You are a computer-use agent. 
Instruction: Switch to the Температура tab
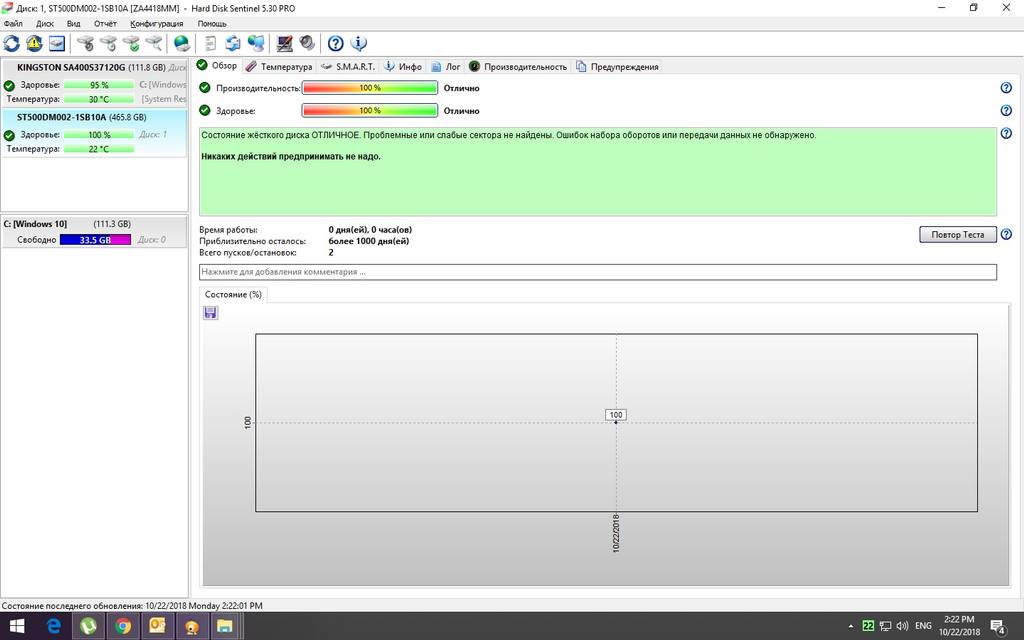tap(280, 67)
